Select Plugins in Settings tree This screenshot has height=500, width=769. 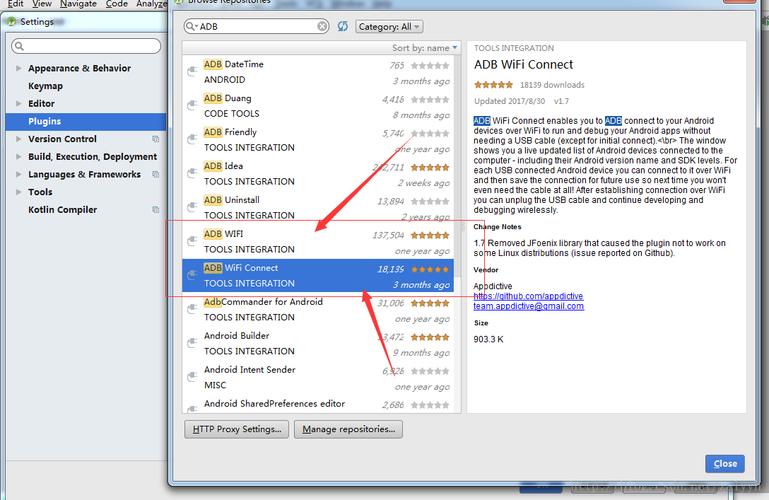[x=86, y=121]
